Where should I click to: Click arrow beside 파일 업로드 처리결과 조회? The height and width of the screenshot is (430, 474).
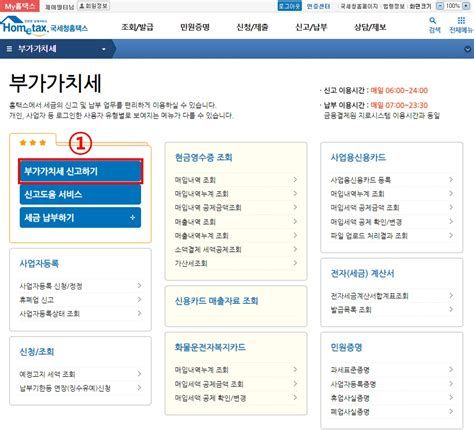[x=451, y=235]
